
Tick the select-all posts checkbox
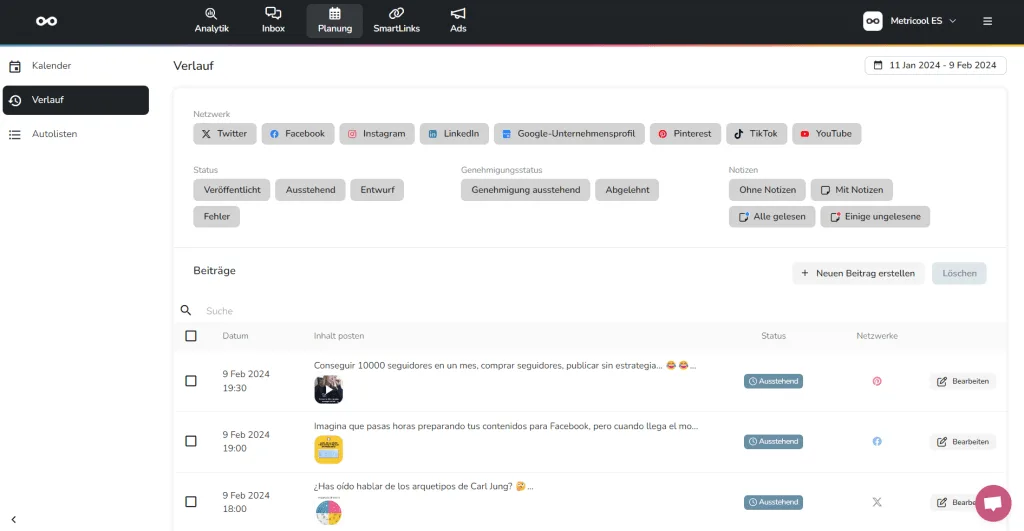click(x=191, y=336)
